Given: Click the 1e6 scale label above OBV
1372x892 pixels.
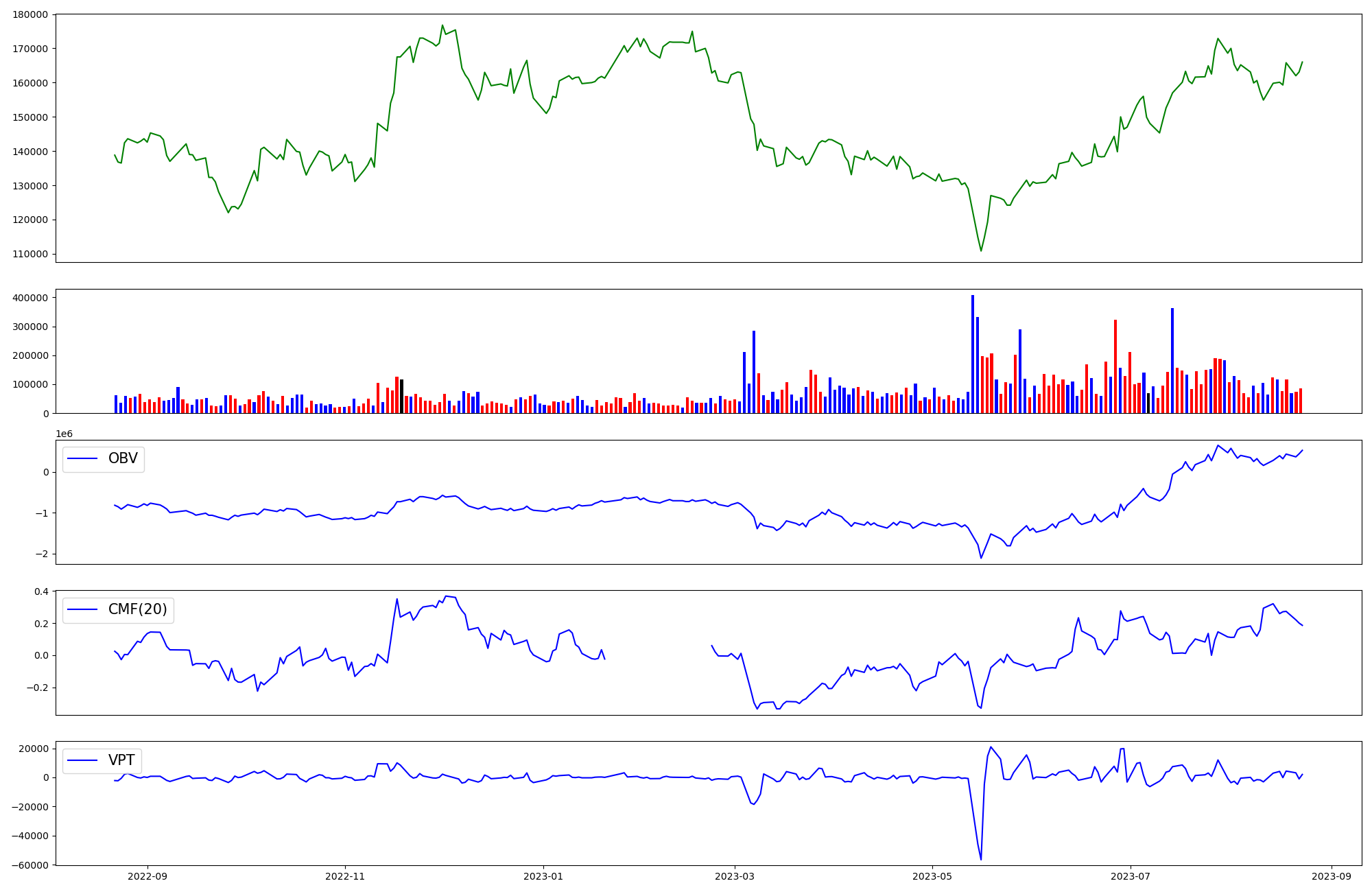Looking at the screenshot, I should [x=64, y=434].
